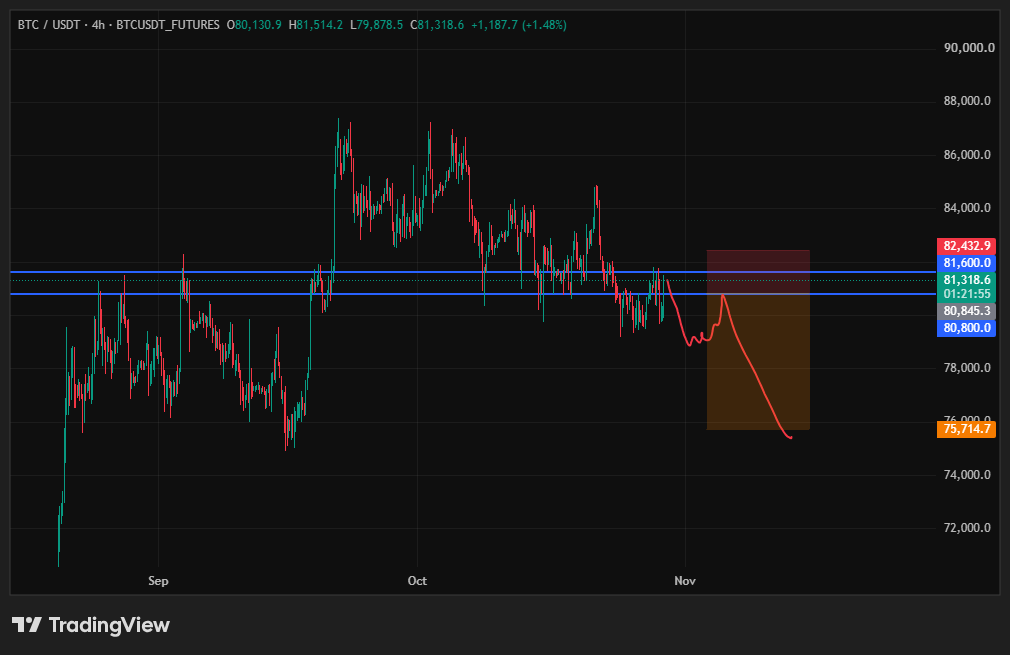The width and height of the screenshot is (1010, 655).
Task: Click the Oct label on the time axis
Action: (x=417, y=581)
